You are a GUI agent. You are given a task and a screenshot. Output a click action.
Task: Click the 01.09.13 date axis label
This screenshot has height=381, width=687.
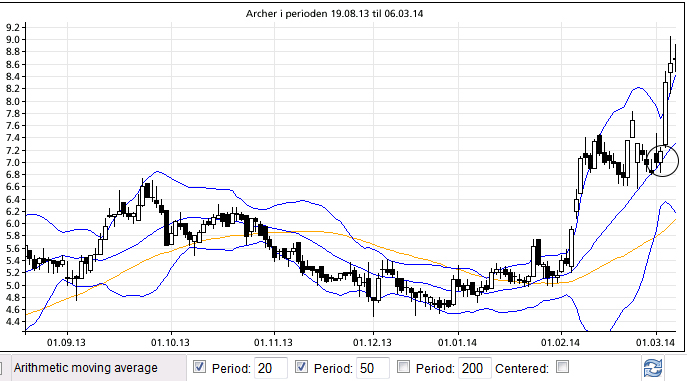(66, 342)
